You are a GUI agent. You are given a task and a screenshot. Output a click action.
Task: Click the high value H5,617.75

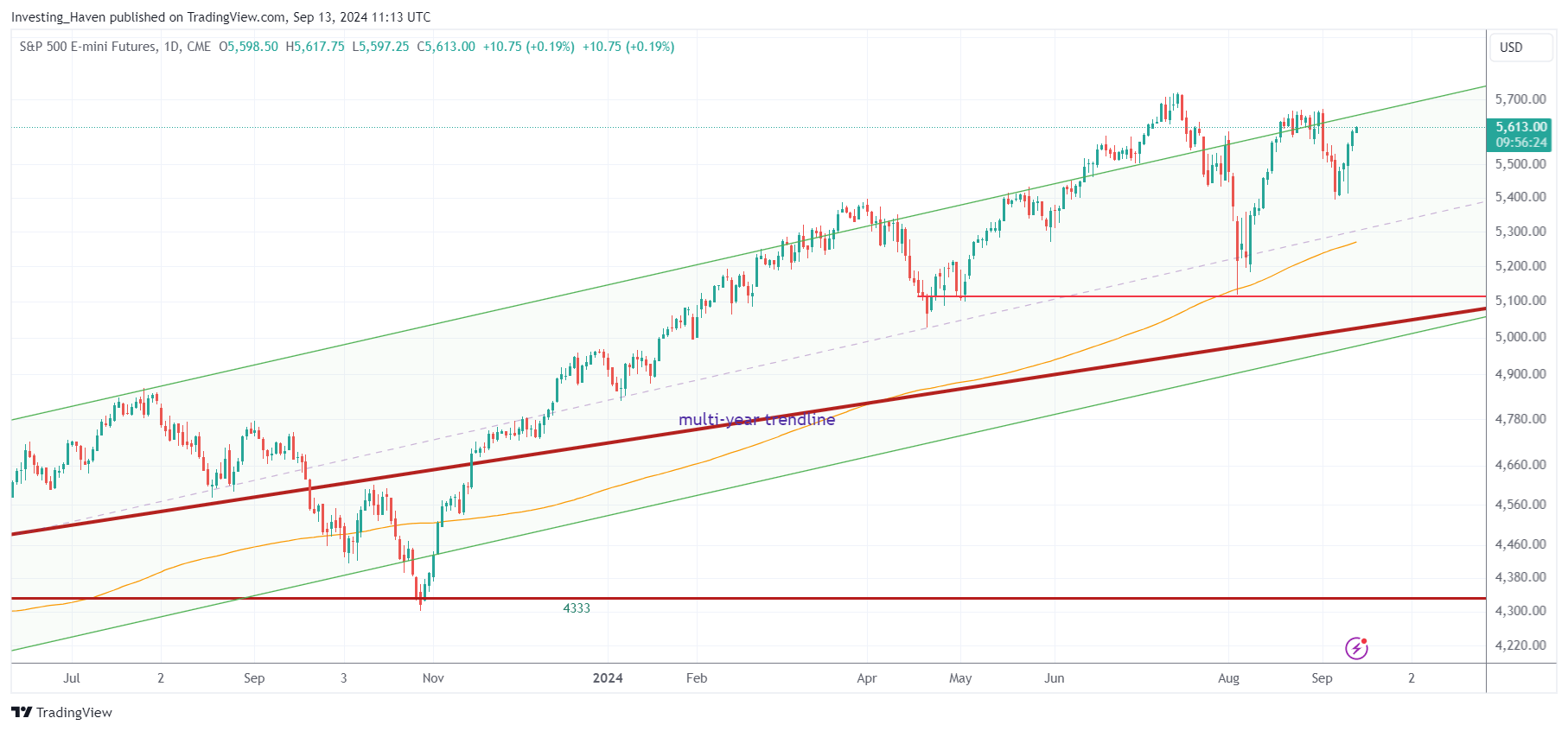coord(315,47)
